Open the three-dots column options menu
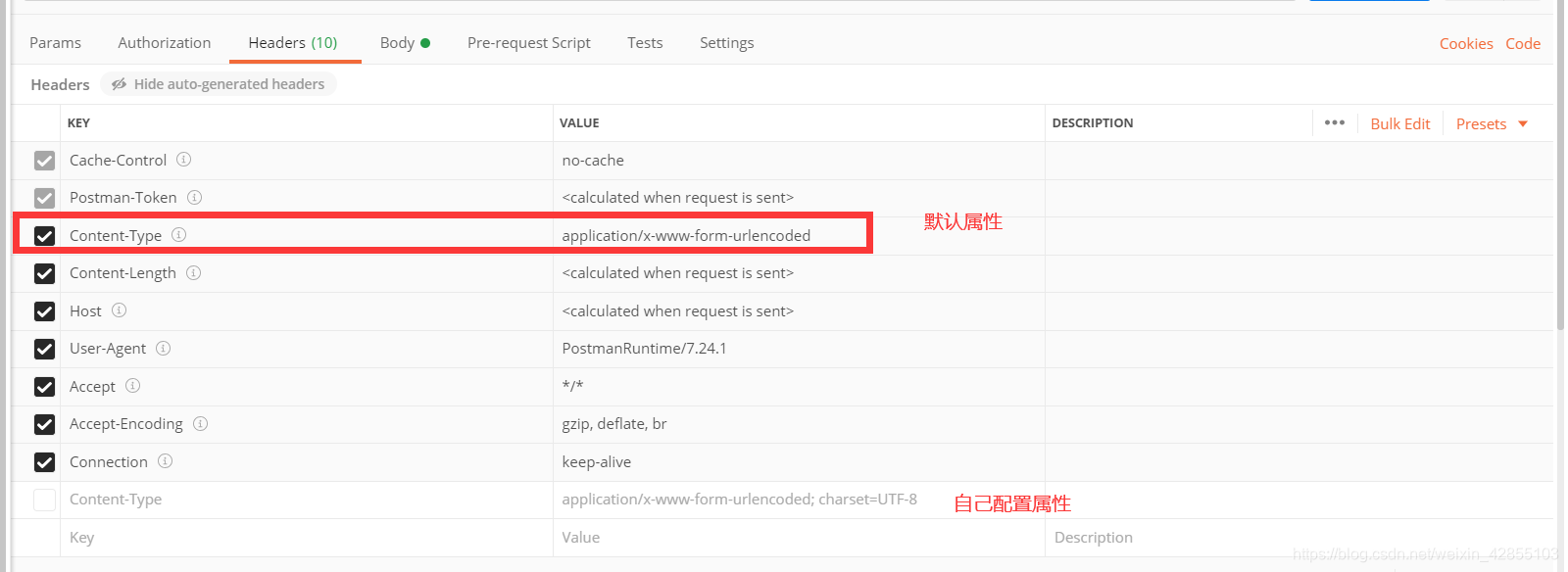Viewport: 1568px width, 572px height. pos(1334,122)
